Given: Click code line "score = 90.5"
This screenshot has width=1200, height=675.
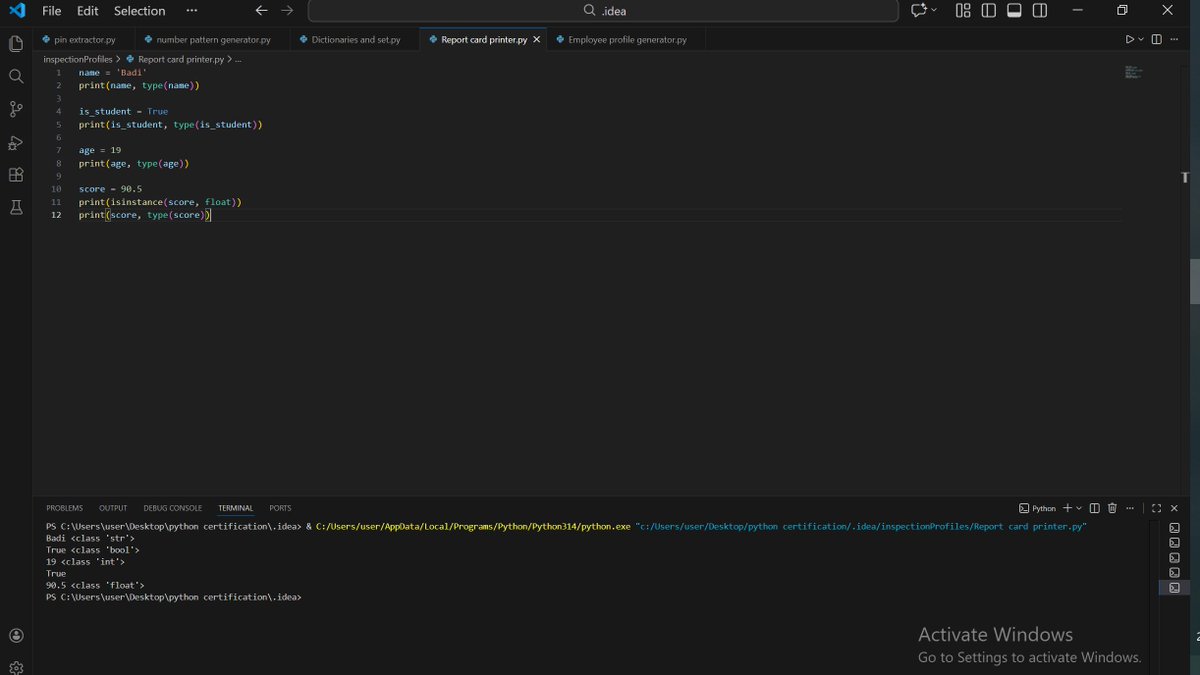Looking at the screenshot, I should pyautogui.click(x=110, y=189).
